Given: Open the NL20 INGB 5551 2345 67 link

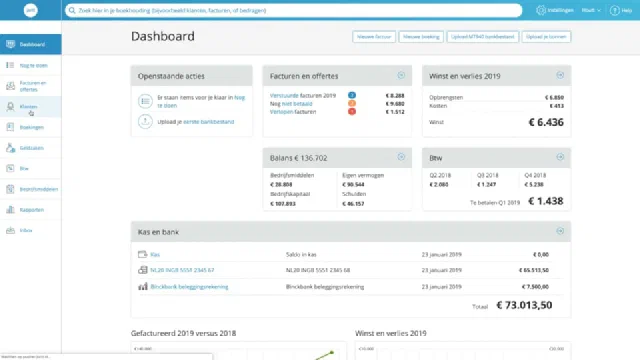Looking at the screenshot, I should tap(182, 270).
